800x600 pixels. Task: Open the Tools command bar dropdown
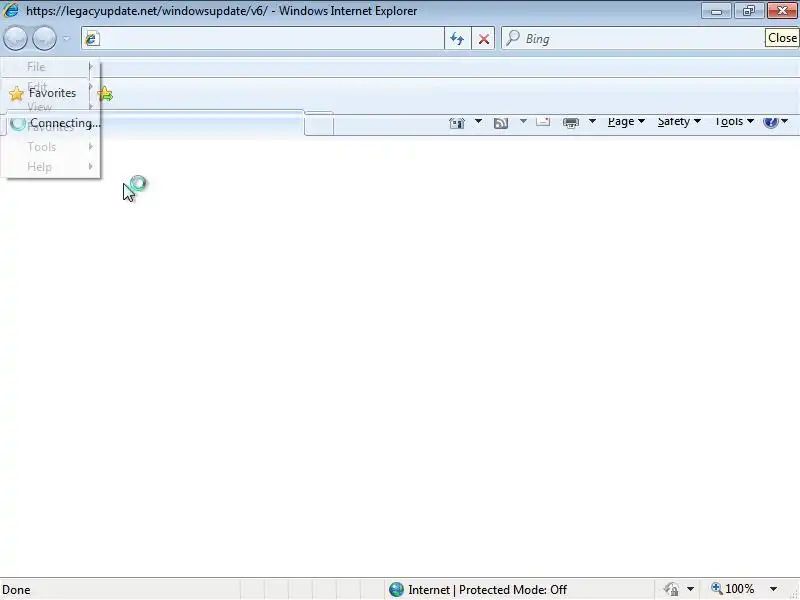[x=734, y=121]
